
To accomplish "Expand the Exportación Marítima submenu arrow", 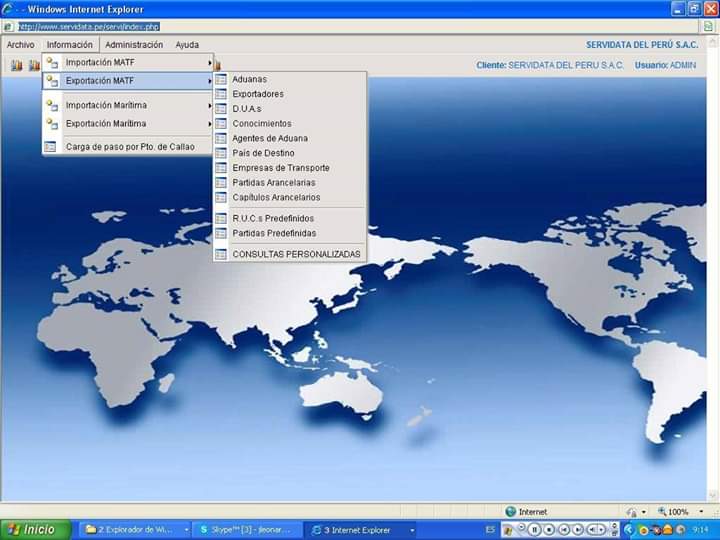I will (x=209, y=124).
